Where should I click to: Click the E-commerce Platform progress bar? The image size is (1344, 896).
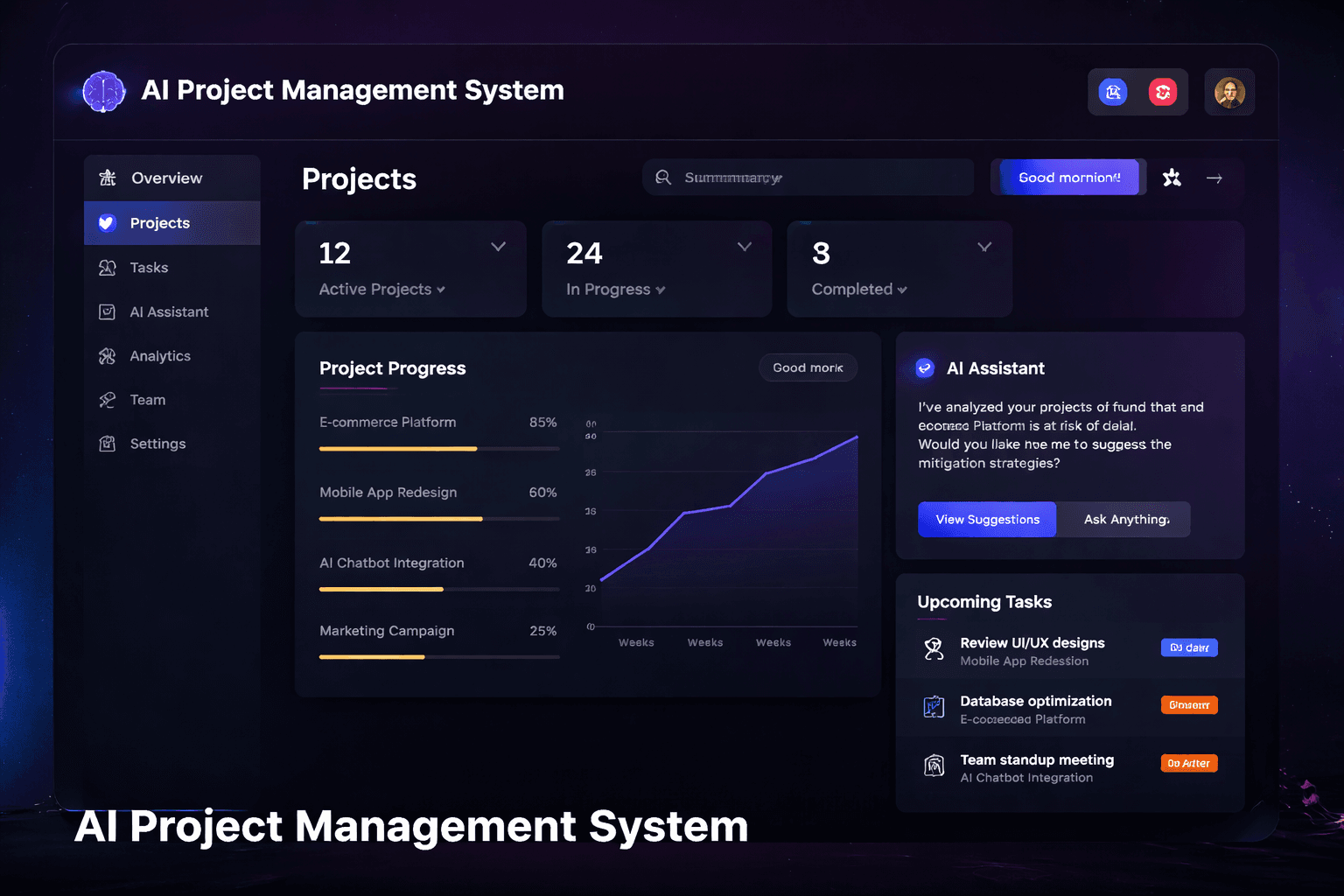click(x=437, y=448)
